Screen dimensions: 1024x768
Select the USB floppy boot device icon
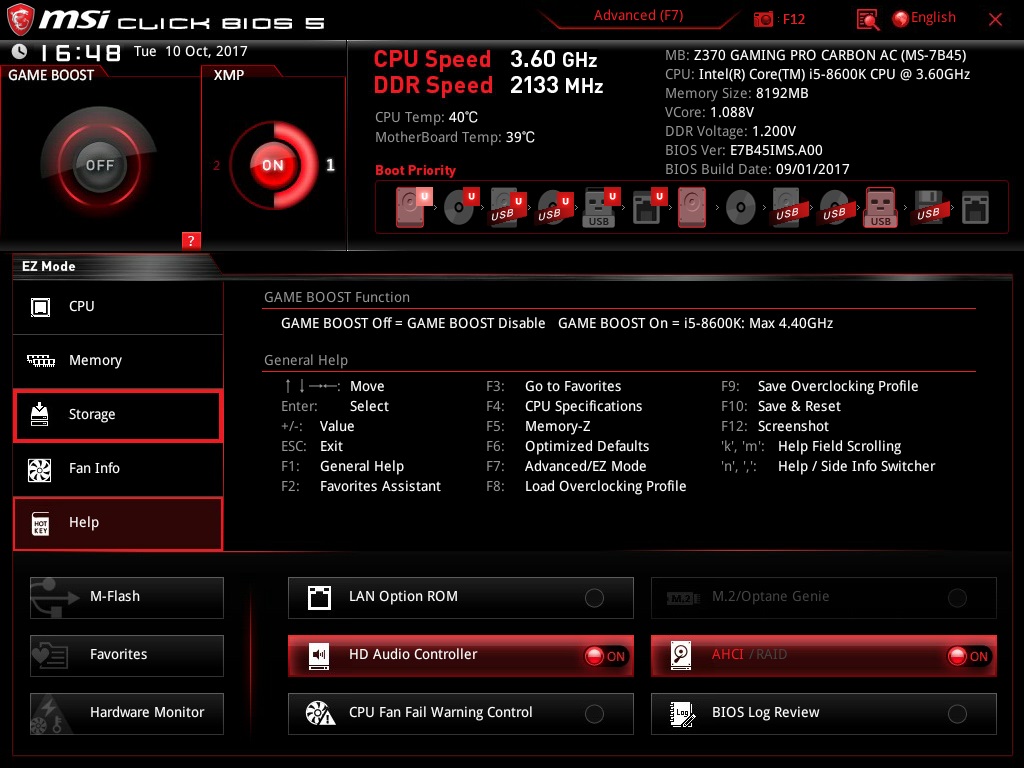(928, 207)
